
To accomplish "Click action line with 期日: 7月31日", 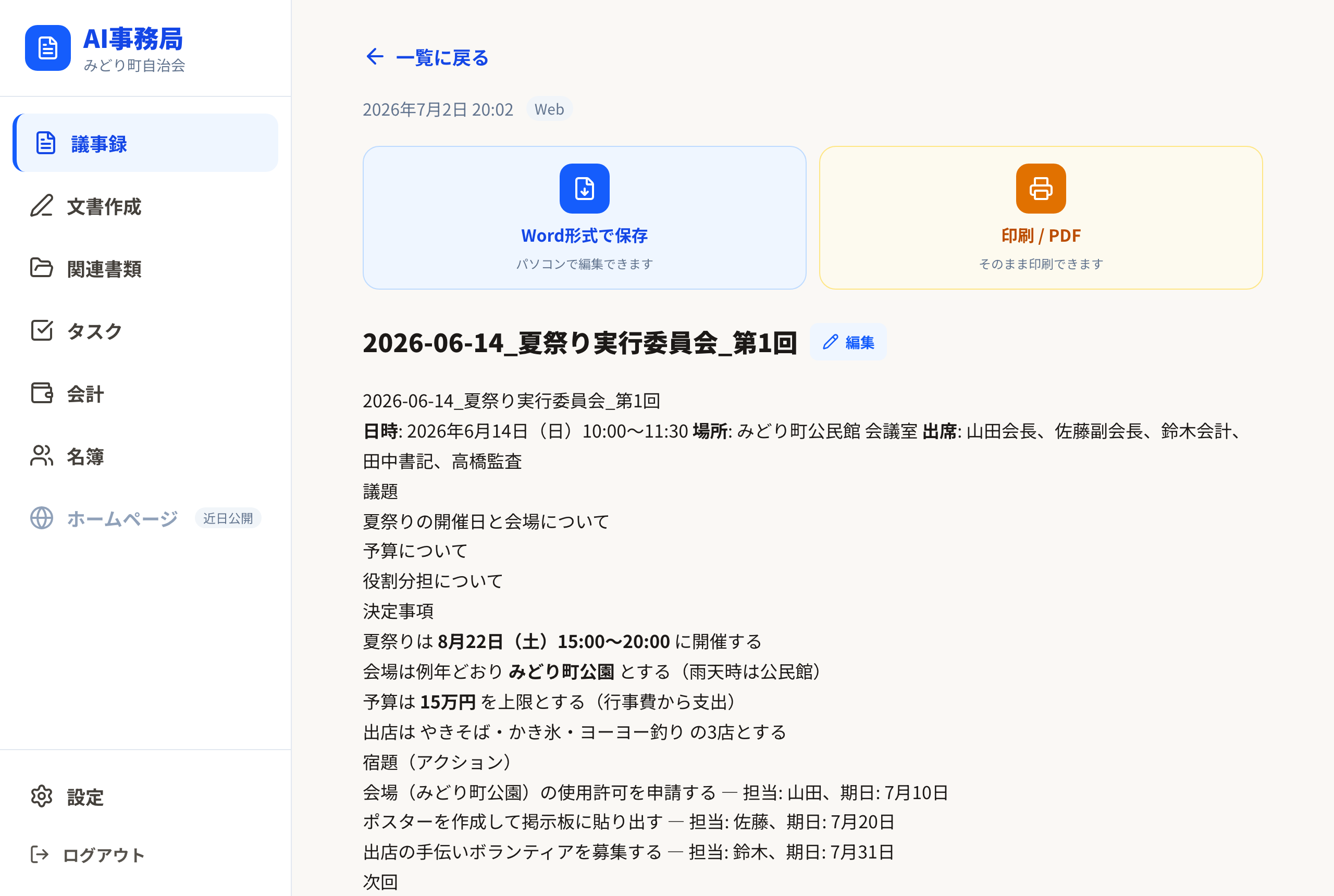I will coord(629,852).
